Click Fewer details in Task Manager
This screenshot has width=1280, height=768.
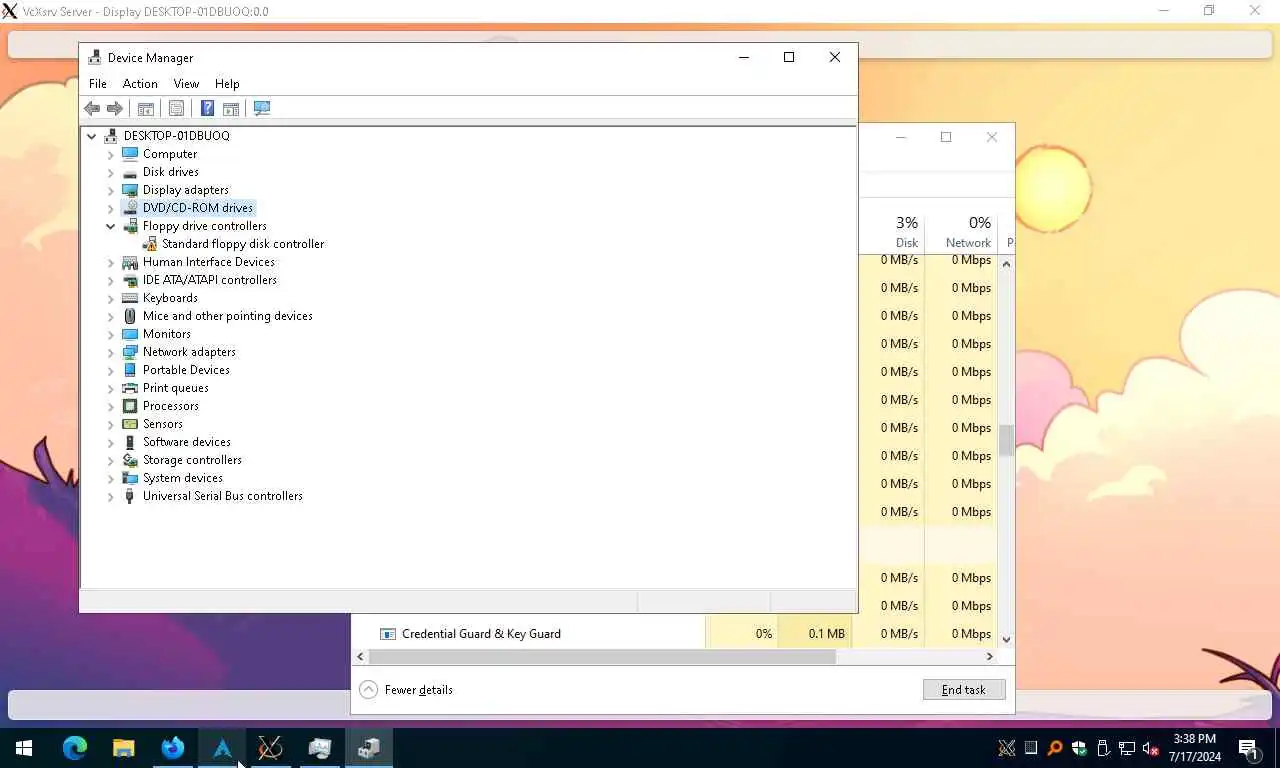[x=406, y=690]
